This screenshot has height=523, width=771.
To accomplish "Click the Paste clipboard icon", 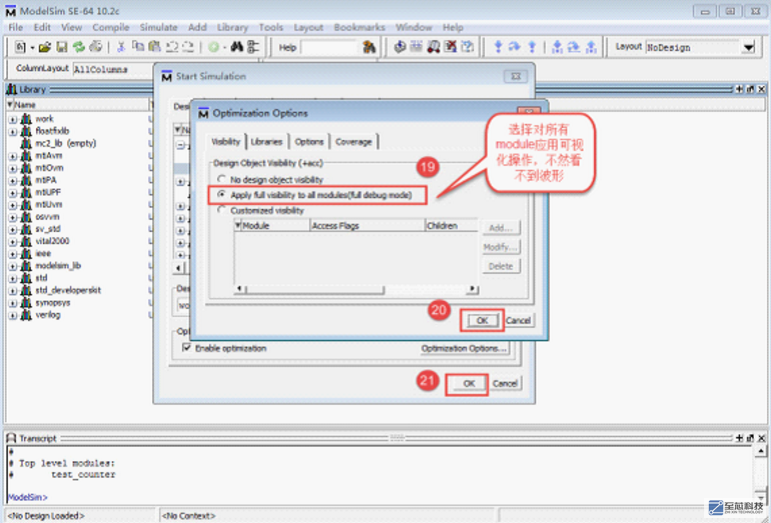I will click(x=154, y=47).
